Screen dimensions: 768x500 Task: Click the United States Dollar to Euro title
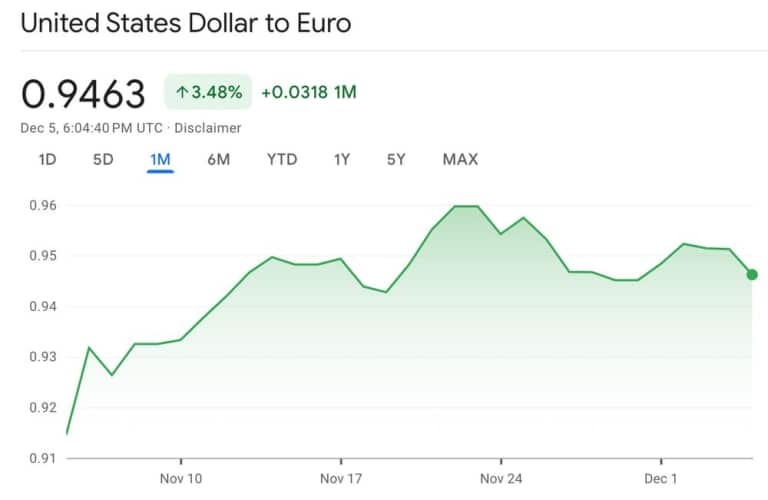pyautogui.click(x=186, y=23)
